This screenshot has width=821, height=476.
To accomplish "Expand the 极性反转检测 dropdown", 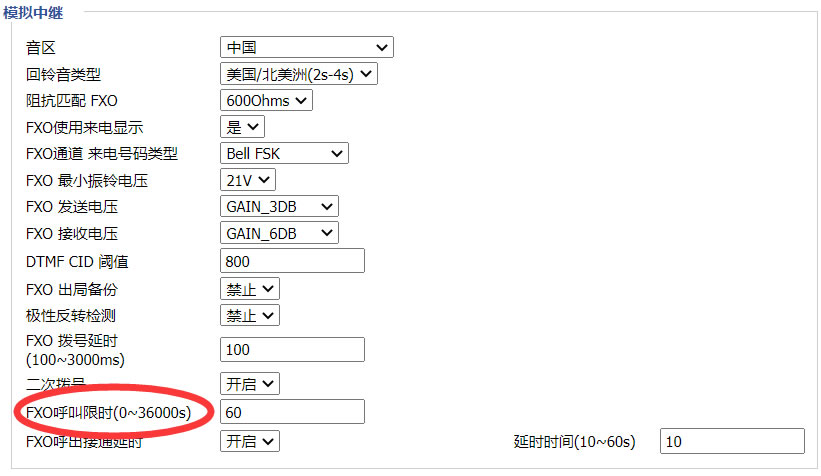I will coord(249,316).
